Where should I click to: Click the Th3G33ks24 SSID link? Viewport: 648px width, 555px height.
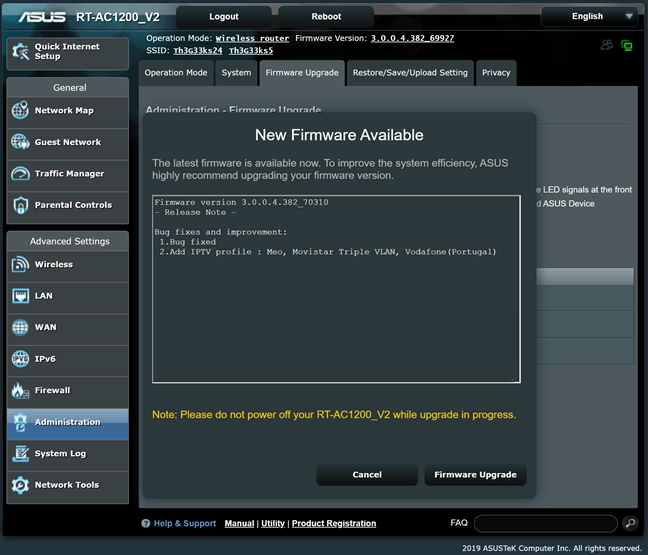[198, 51]
